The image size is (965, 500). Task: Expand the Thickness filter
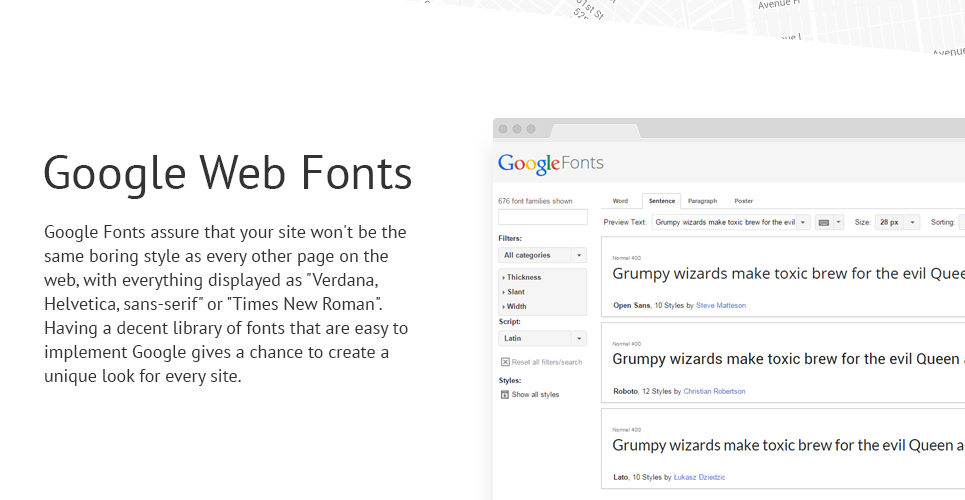click(x=522, y=278)
